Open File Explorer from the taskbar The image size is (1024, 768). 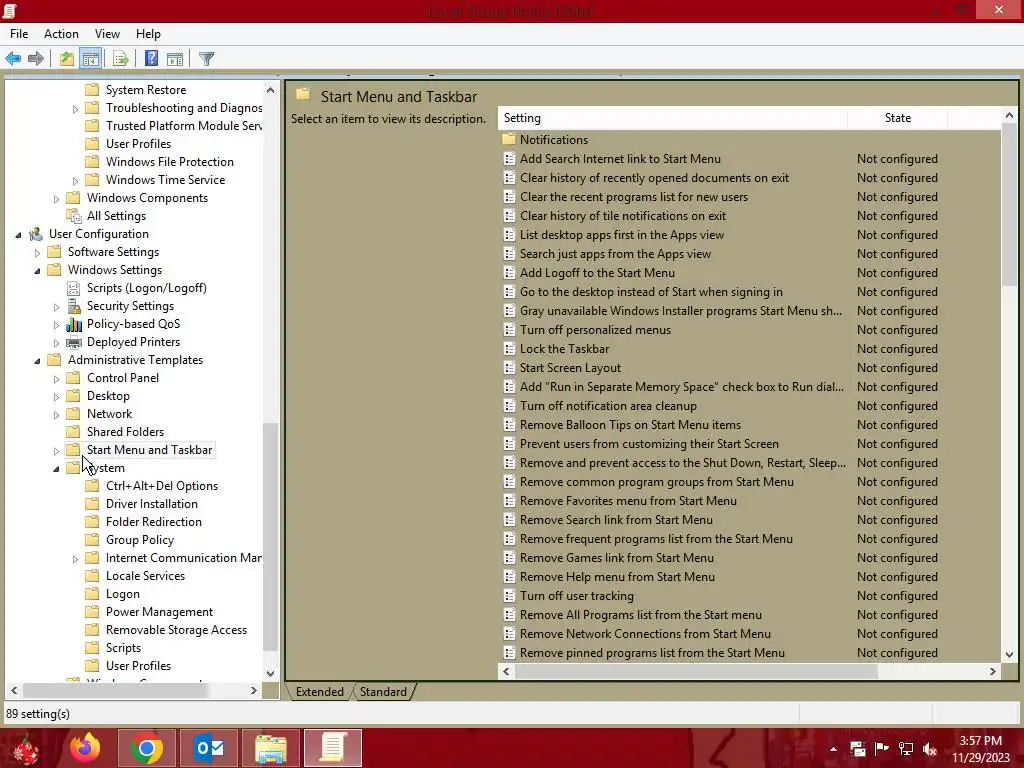click(x=271, y=748)
